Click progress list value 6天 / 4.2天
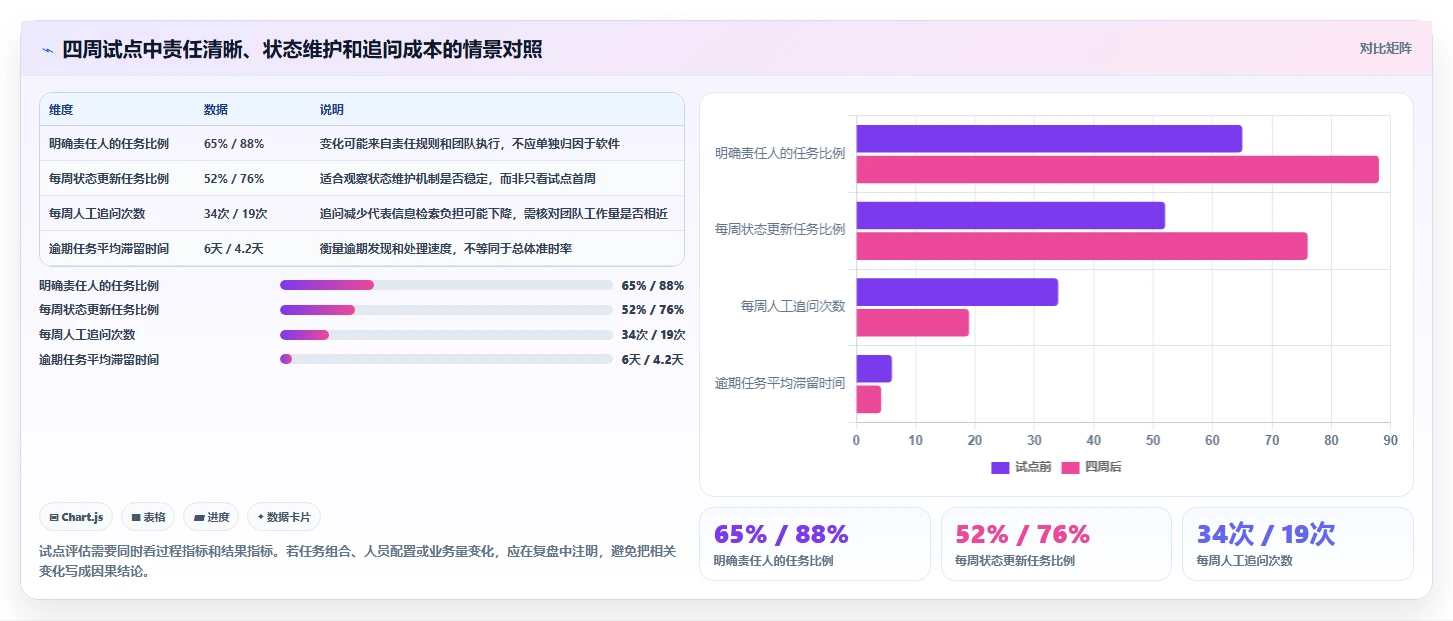The width and height of the screenshot is (1453, 621). [652, 359]
